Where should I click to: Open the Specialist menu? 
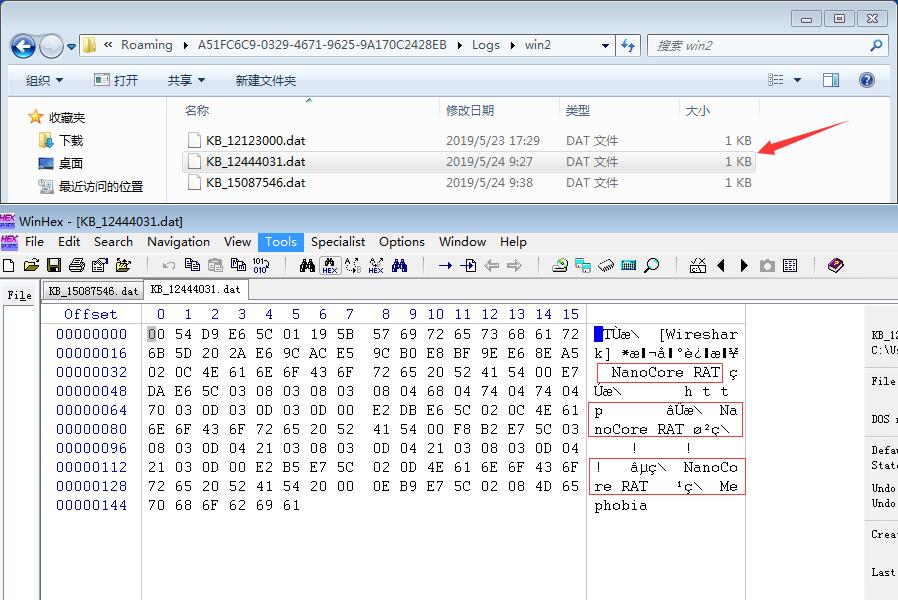(338, 241)
